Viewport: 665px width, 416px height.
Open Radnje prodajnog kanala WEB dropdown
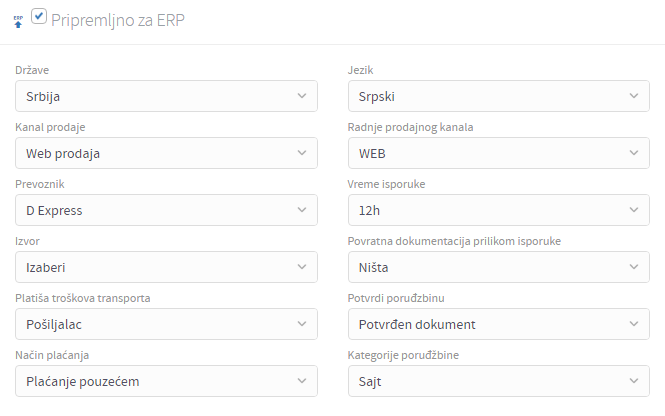[x=499, y=153]
